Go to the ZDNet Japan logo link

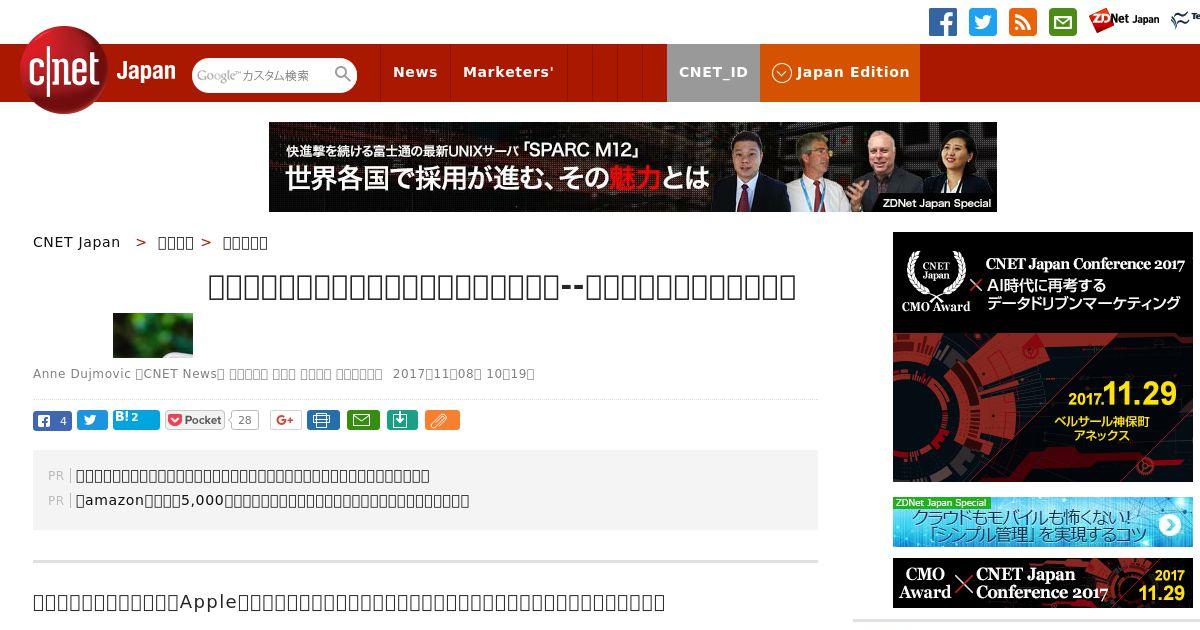(1124, 19)
